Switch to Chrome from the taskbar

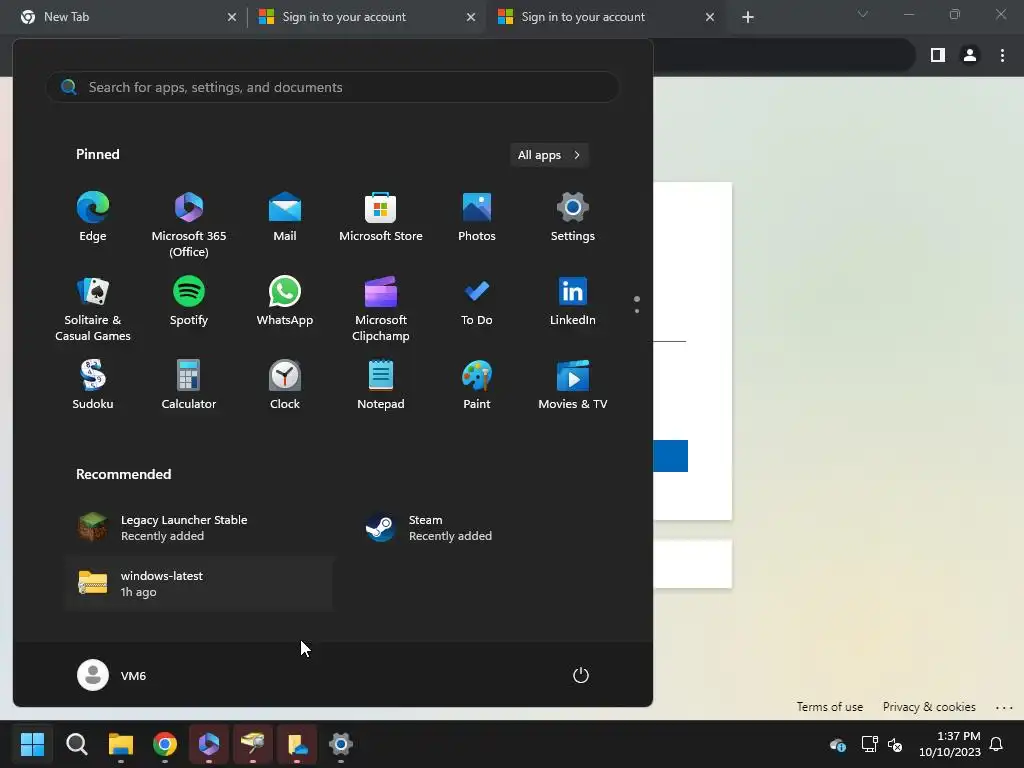coord(165,744)
